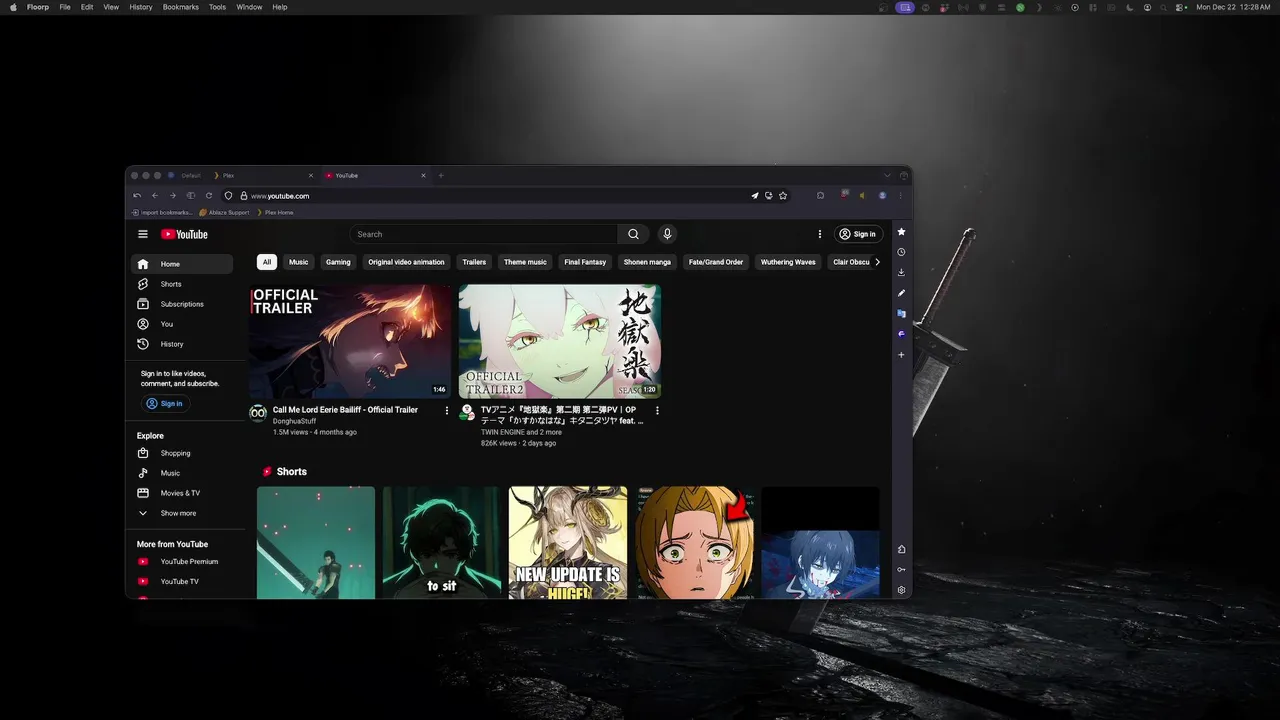1280x720 pixels.
Task: Open the Floorp app menu
Action: click(38, 7)
